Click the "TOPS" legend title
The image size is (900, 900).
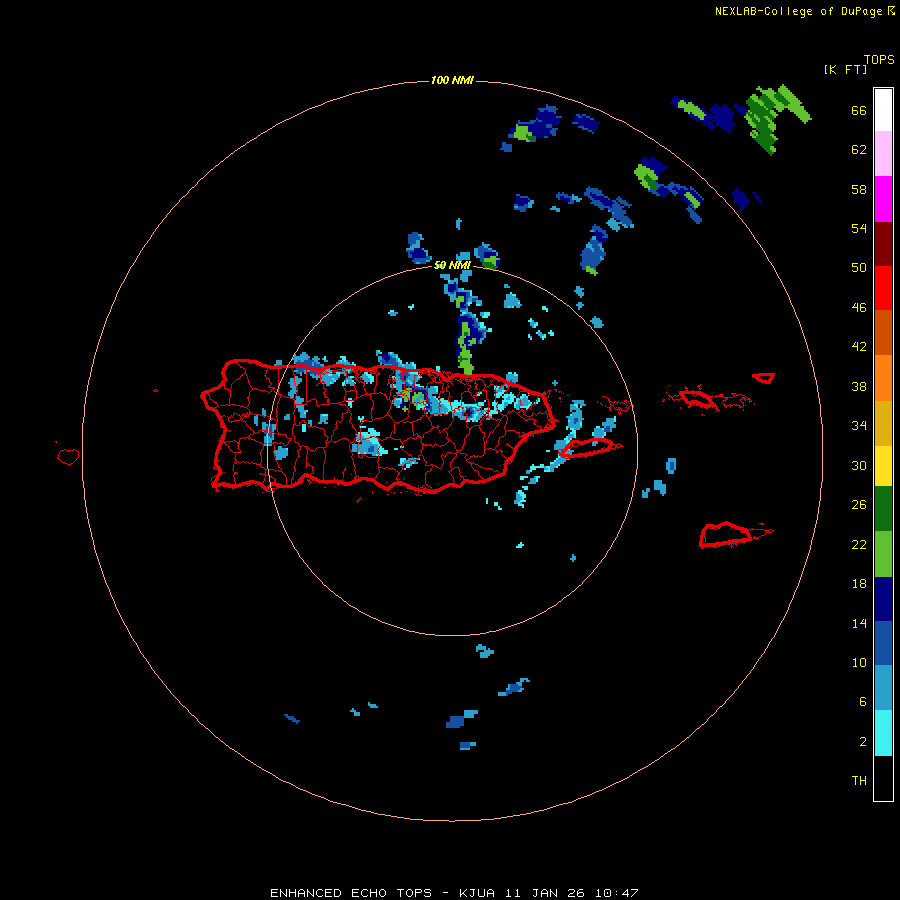click(x=879, y=59)
